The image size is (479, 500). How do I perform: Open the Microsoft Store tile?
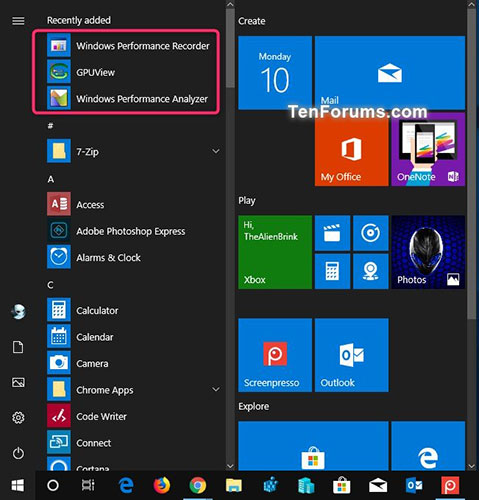click(313, 446)
